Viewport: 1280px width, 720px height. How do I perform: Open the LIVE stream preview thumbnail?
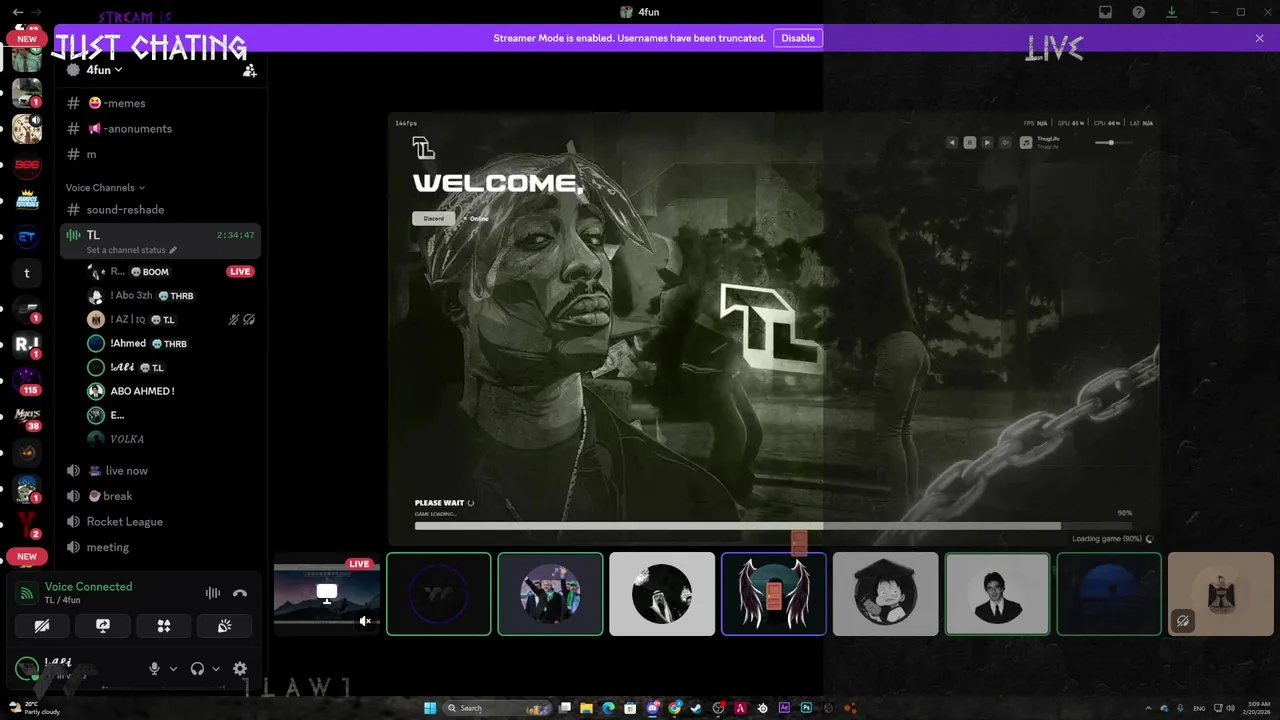tap(327, 594)
